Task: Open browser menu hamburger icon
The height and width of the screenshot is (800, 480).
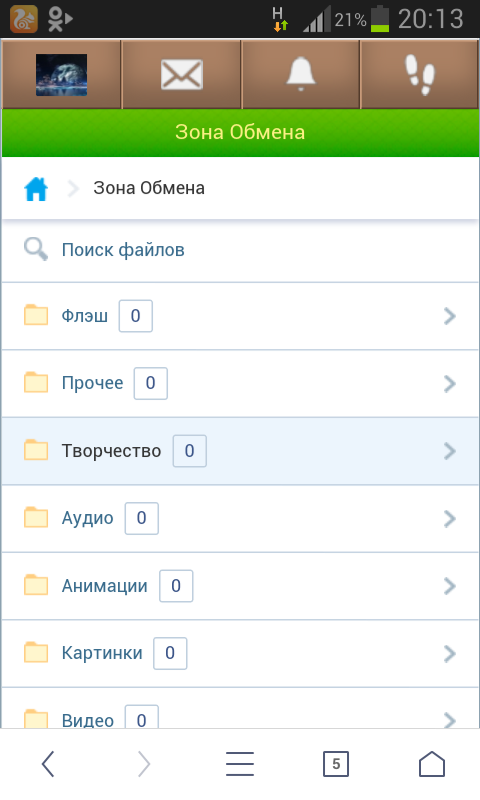Action: coord(240,764)
